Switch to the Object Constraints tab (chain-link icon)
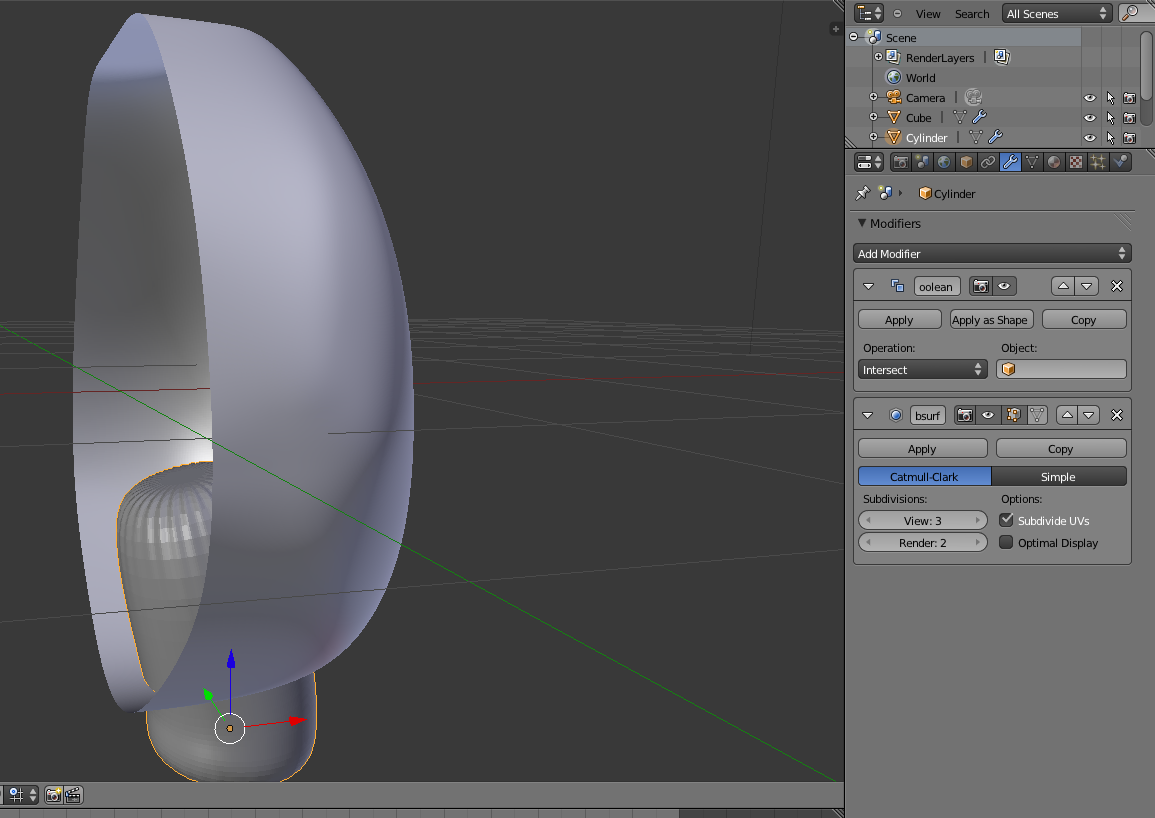The height and width of the screenshot is (818, 1155). pyautogui.click(x=986, y=161)
